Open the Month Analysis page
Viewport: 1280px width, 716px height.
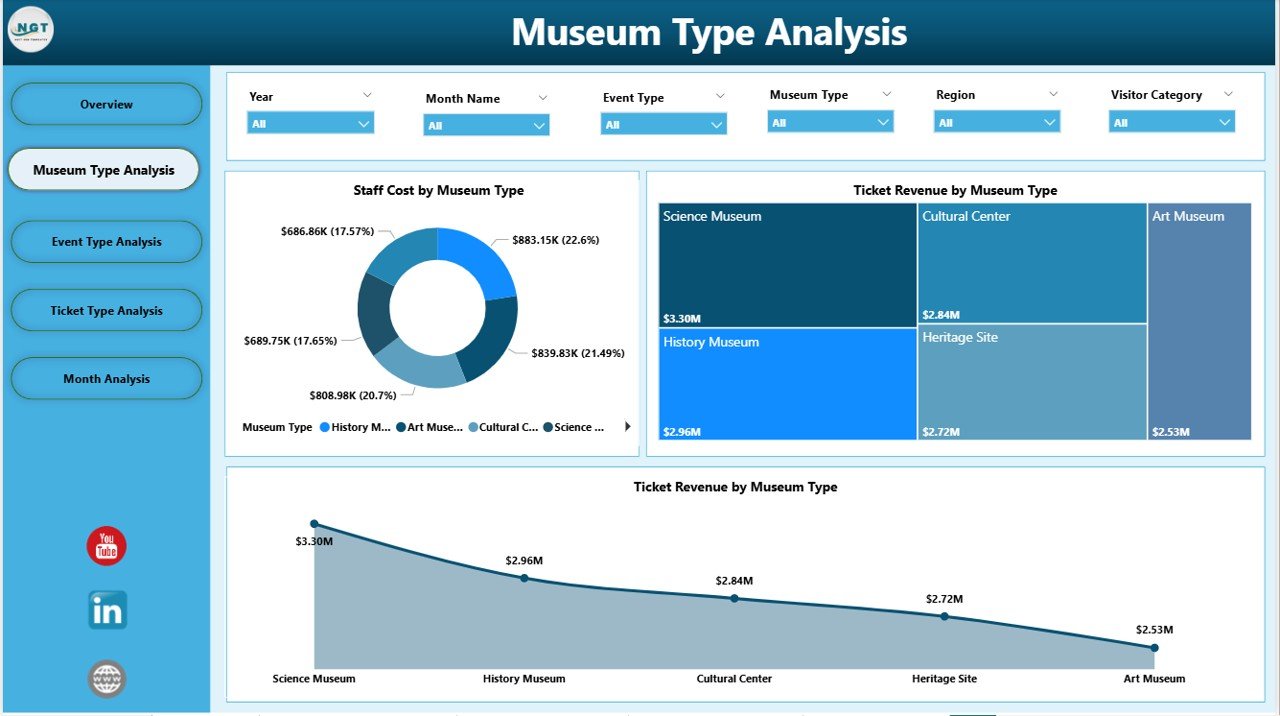[x=106, y=378]
